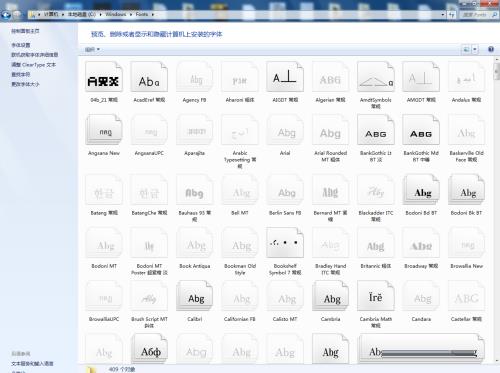Image resolution: width=500 pixels, height=373 pixels.
Task: Click the Windows breadcrumb in address bar
Action: [x=116, y=14]
